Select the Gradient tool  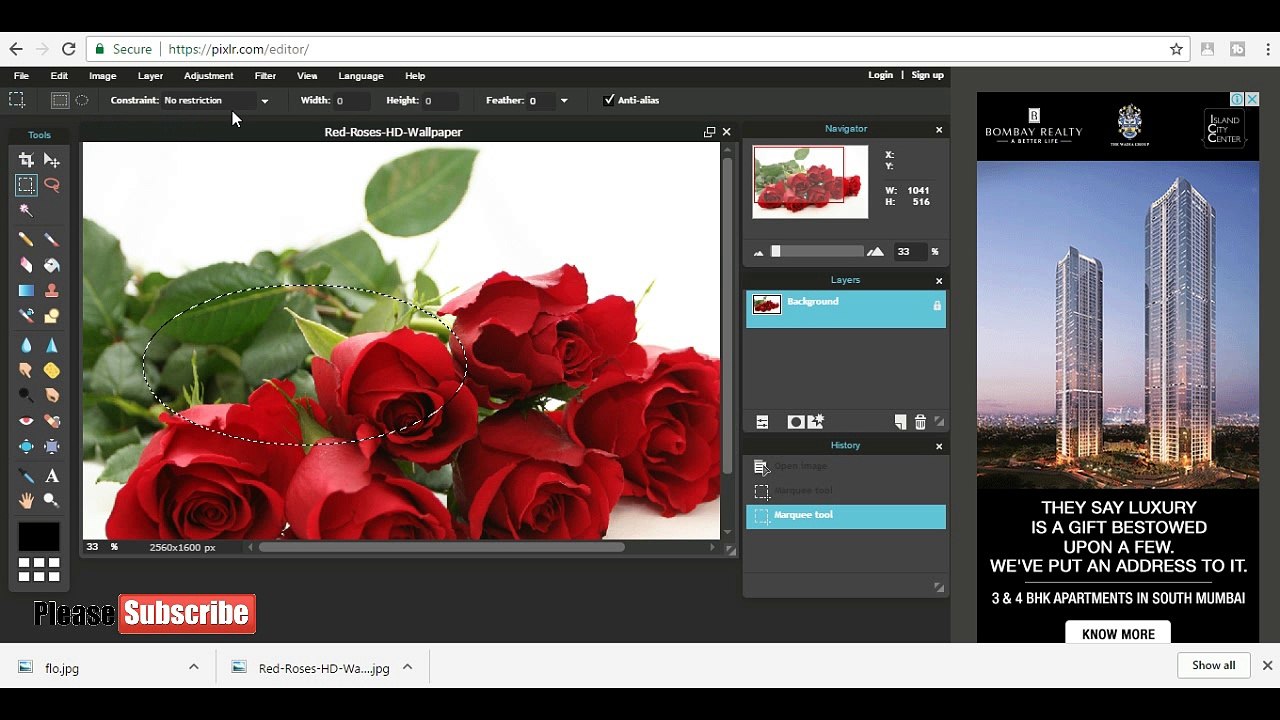[x=26, y=290]
